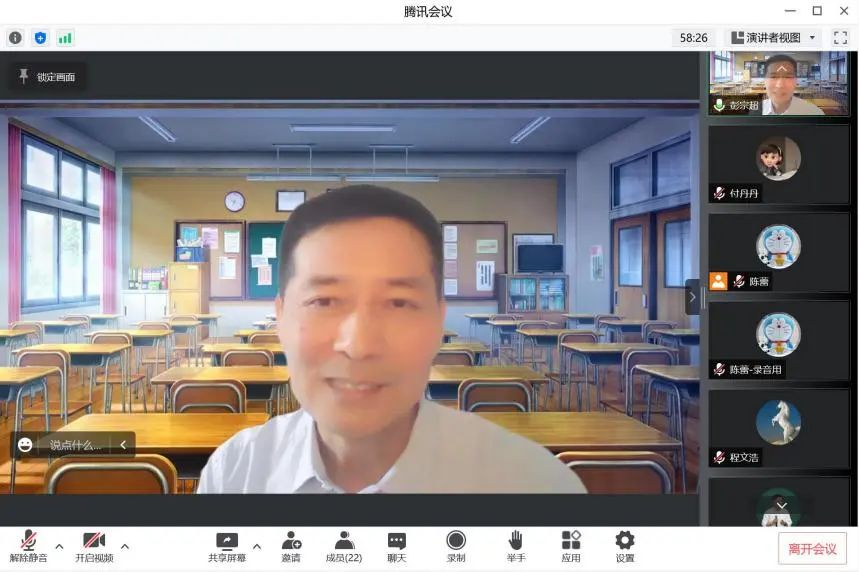Image resolution: width=859 pixels, height=572 pixels.
Task: Open the meeting info icon
Action: pos(15,38)
